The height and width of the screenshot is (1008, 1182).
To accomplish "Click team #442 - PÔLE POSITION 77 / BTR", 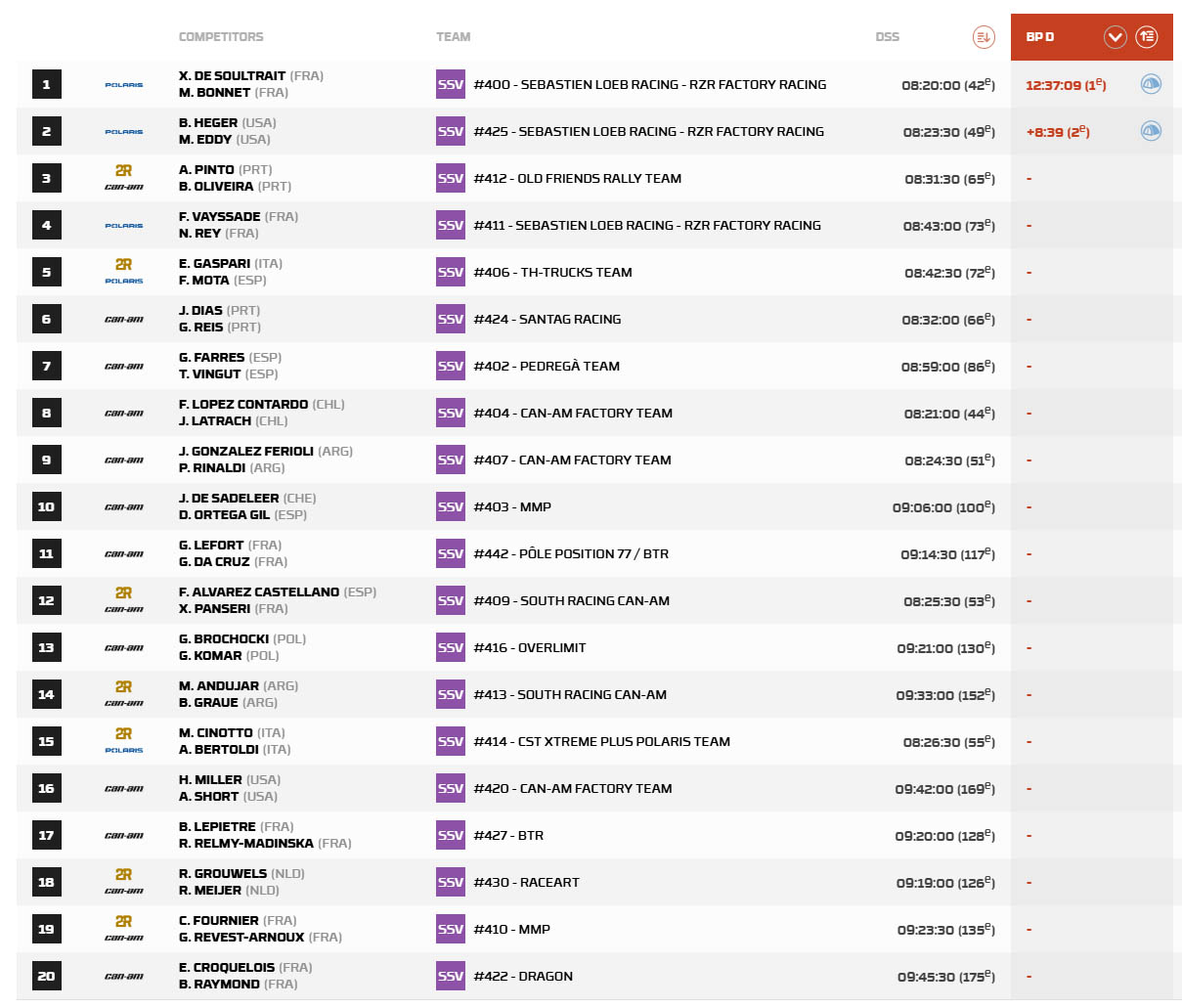I will tap(572, 553).
